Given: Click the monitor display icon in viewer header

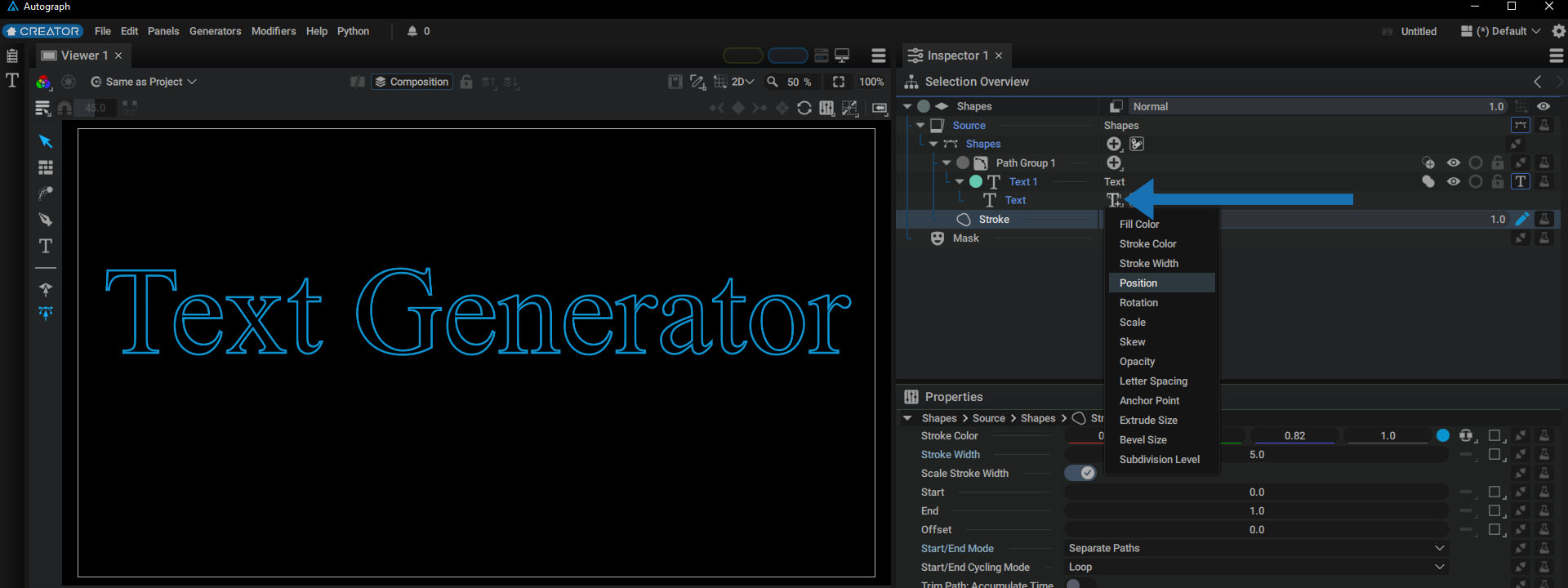Looking at the screenshot, I should coord(842,56).
